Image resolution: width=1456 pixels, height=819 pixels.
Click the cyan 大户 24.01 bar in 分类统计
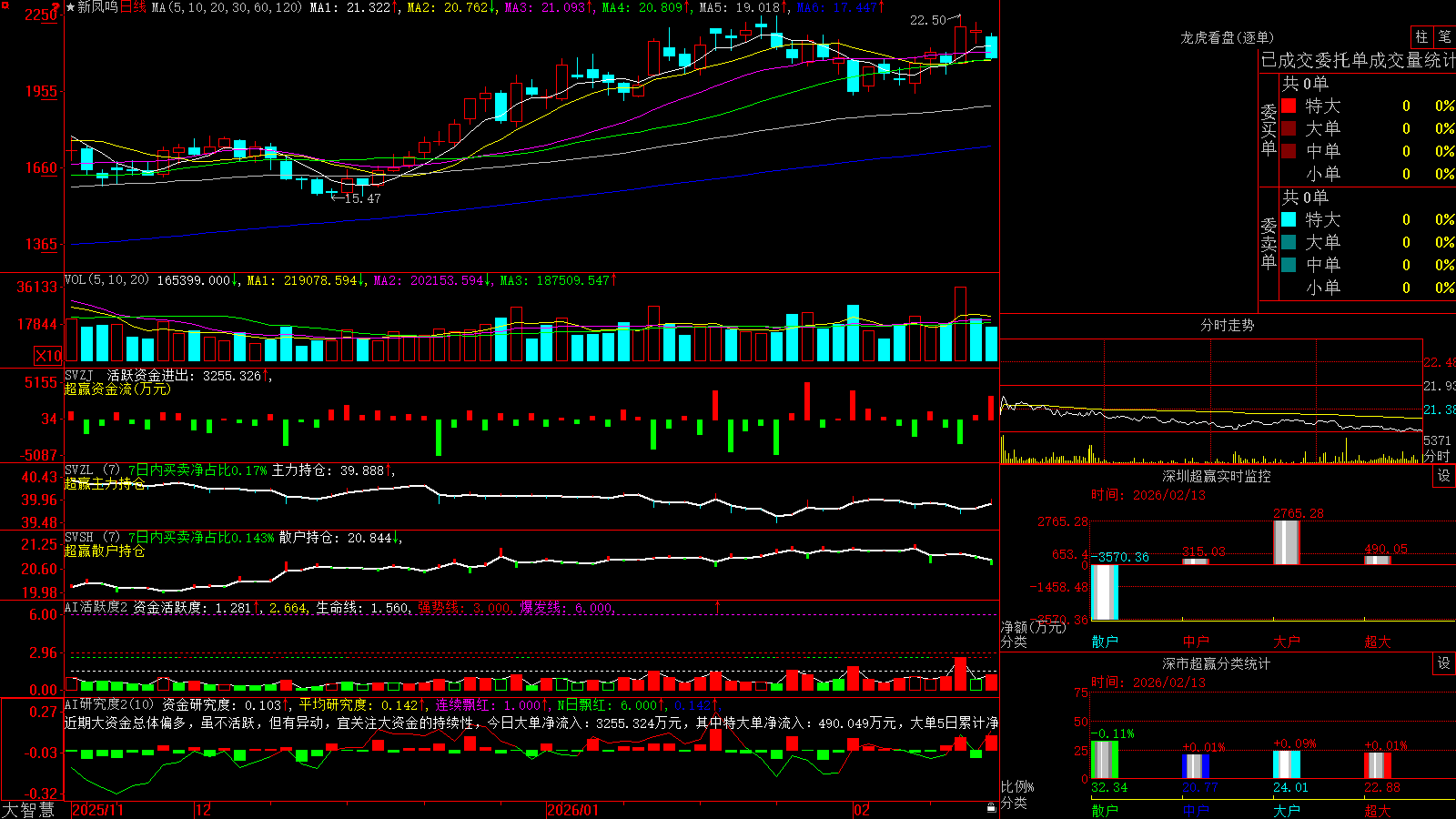(1287, 764)
